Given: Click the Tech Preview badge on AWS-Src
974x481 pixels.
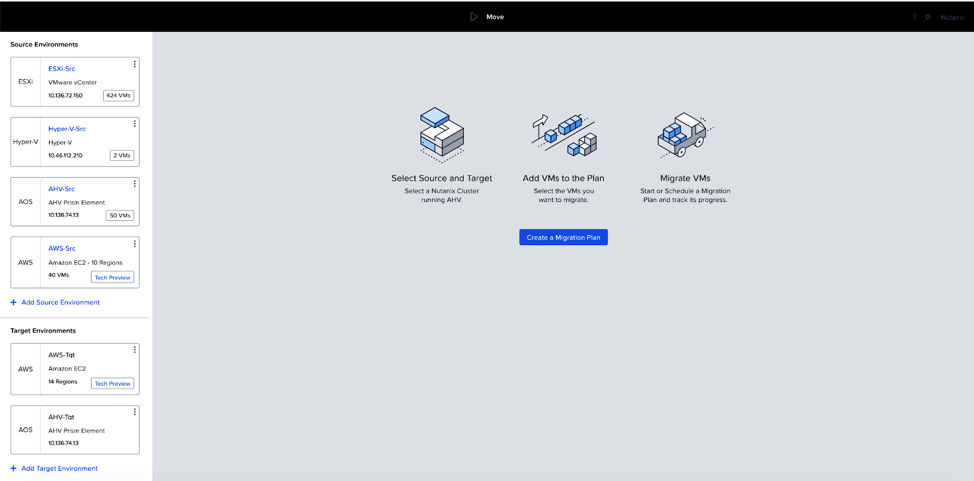Looking at the screenshot, I should click(112, 277).
